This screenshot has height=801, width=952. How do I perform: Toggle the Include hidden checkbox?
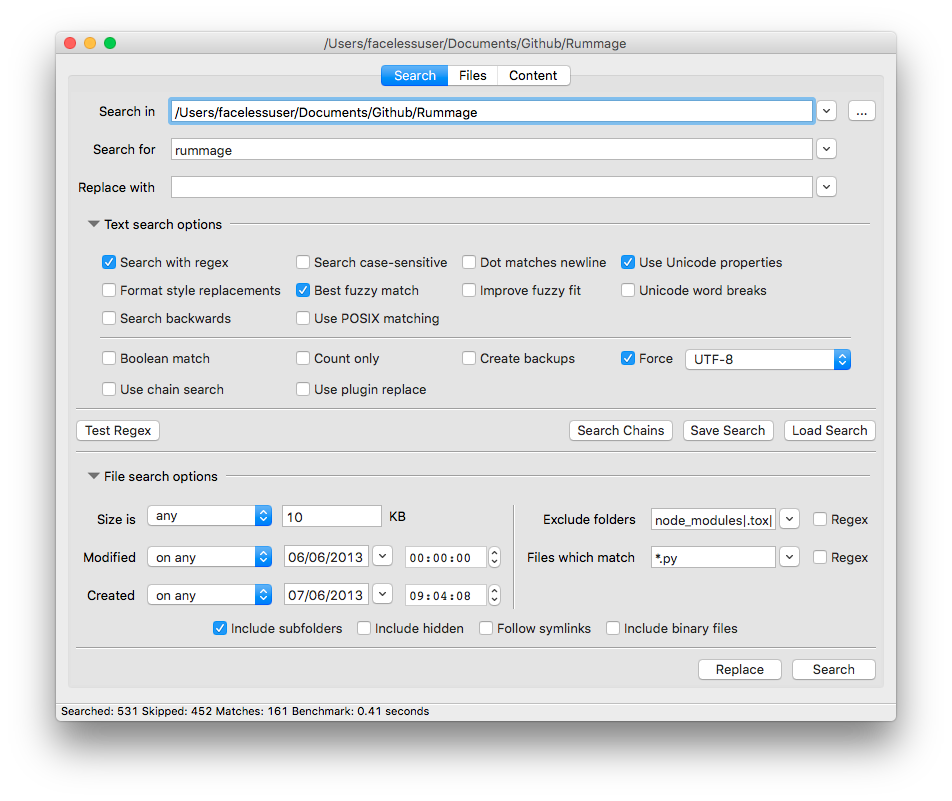click(x=365, y=629)
